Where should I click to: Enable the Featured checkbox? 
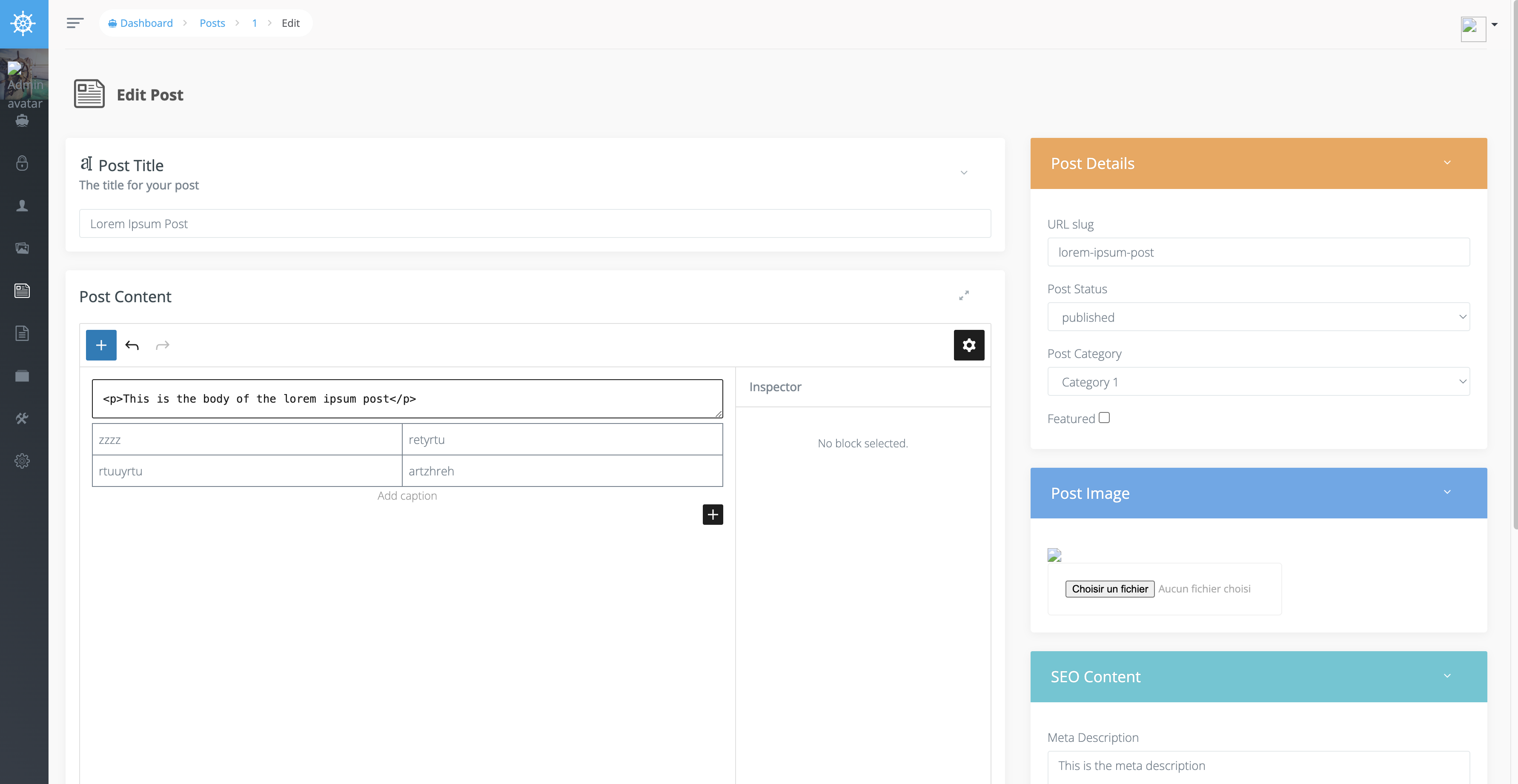1104,417
